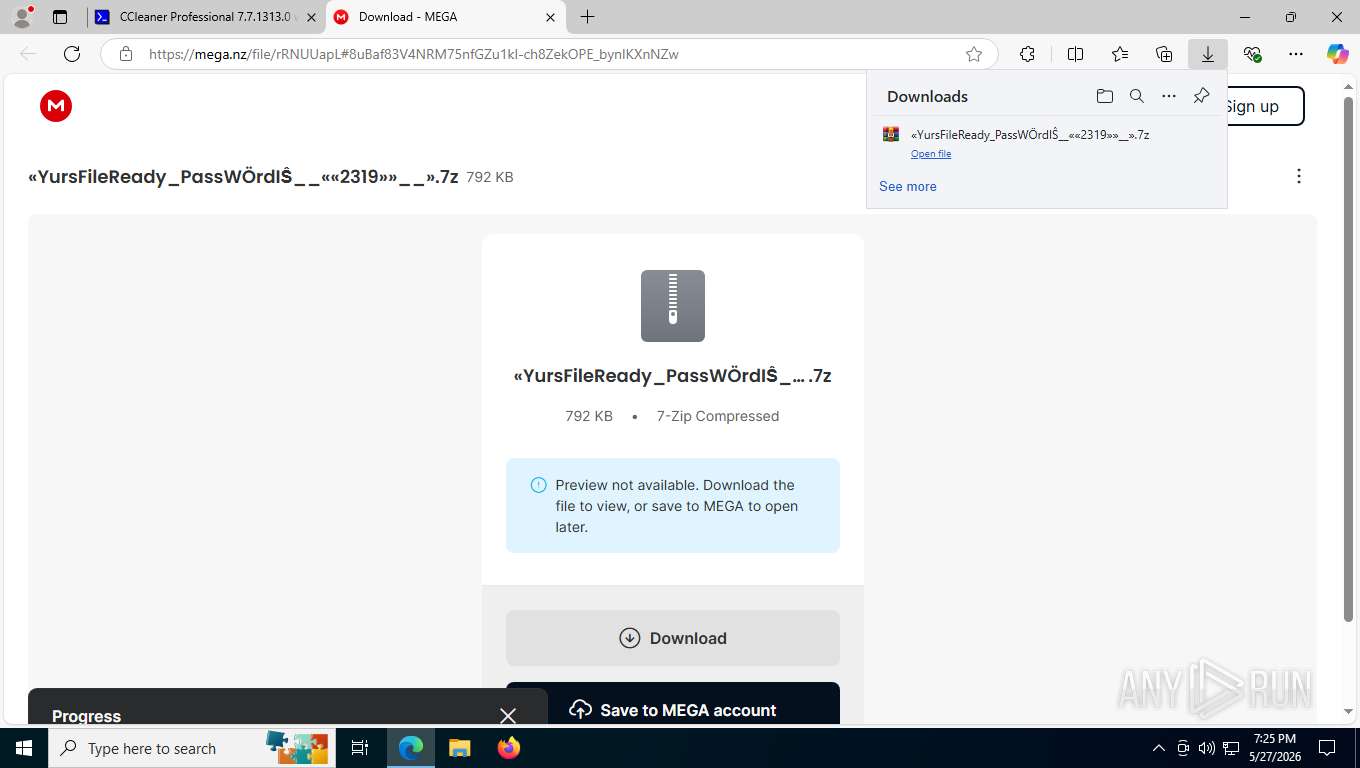Open the Windows Start menu
Viewport: 1360px width, 768px height.
coord(22,748)
